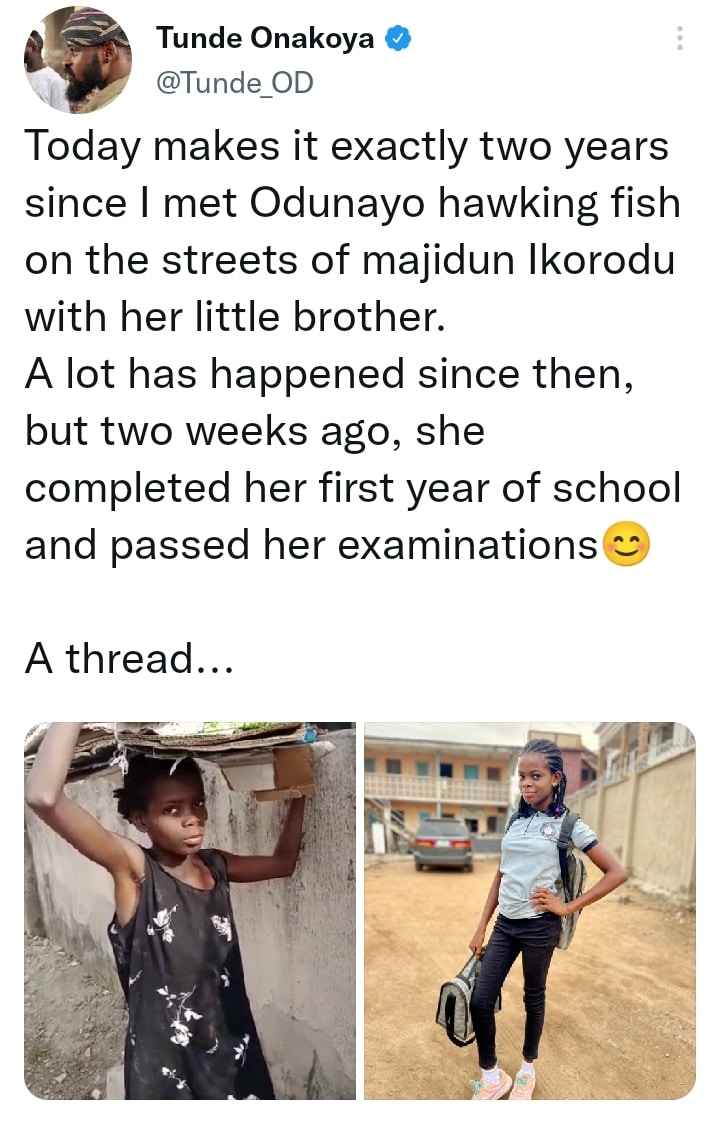
Task: Click the line 'Today makes it exactly two years'
Action: pyautogui.click(x=347, y=147)
